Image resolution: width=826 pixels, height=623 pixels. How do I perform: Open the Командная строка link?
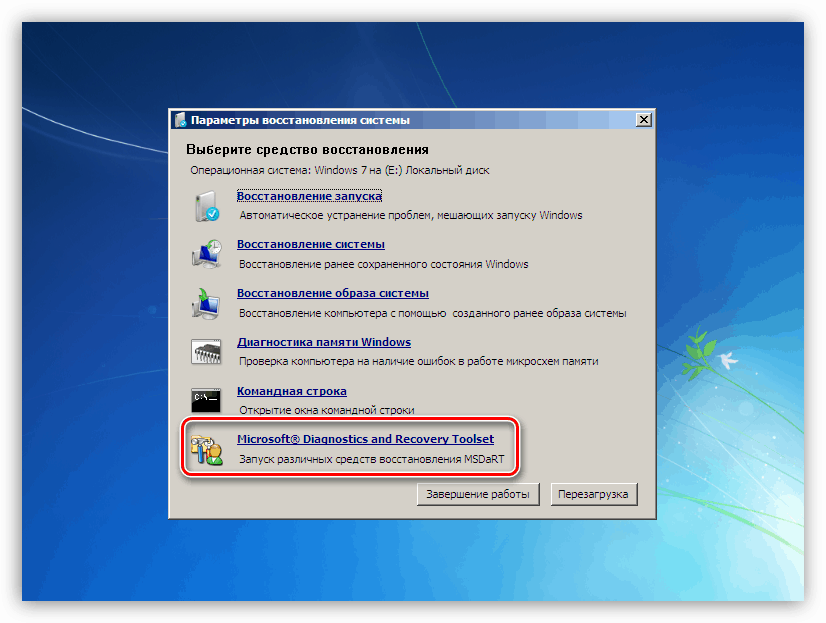coord(292,391)
